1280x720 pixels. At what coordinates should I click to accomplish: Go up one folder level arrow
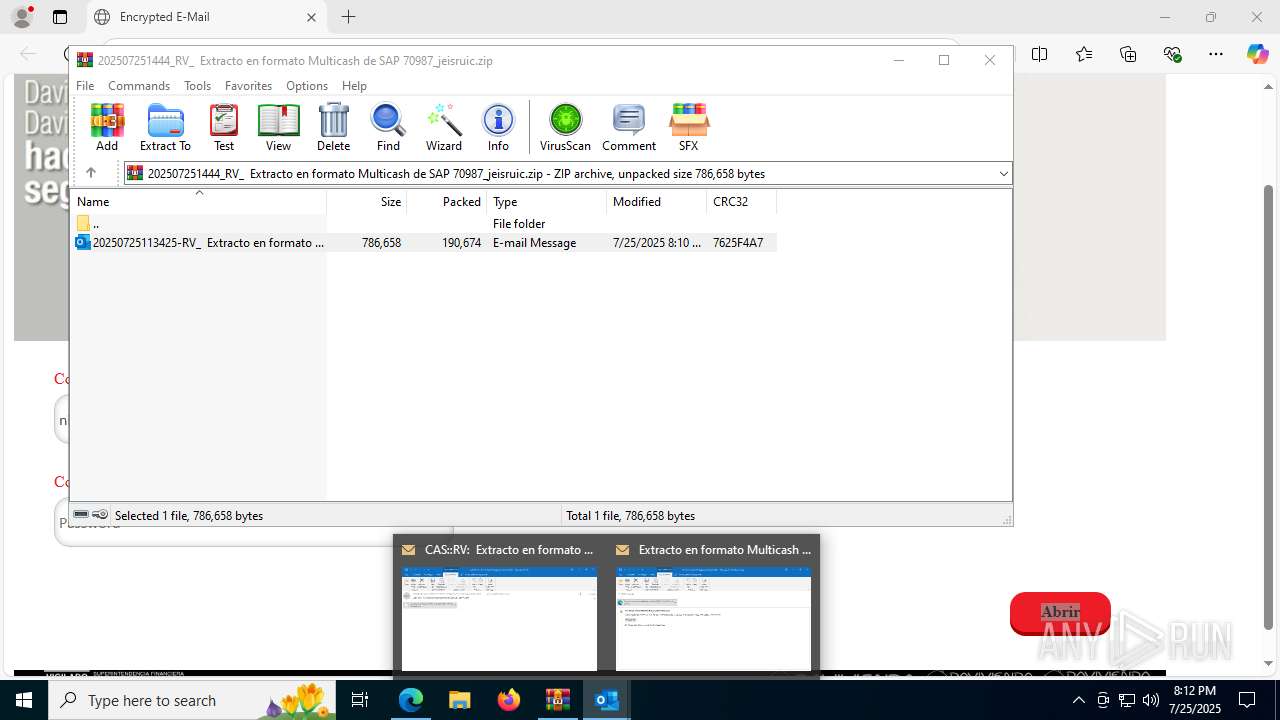point(91,173)
